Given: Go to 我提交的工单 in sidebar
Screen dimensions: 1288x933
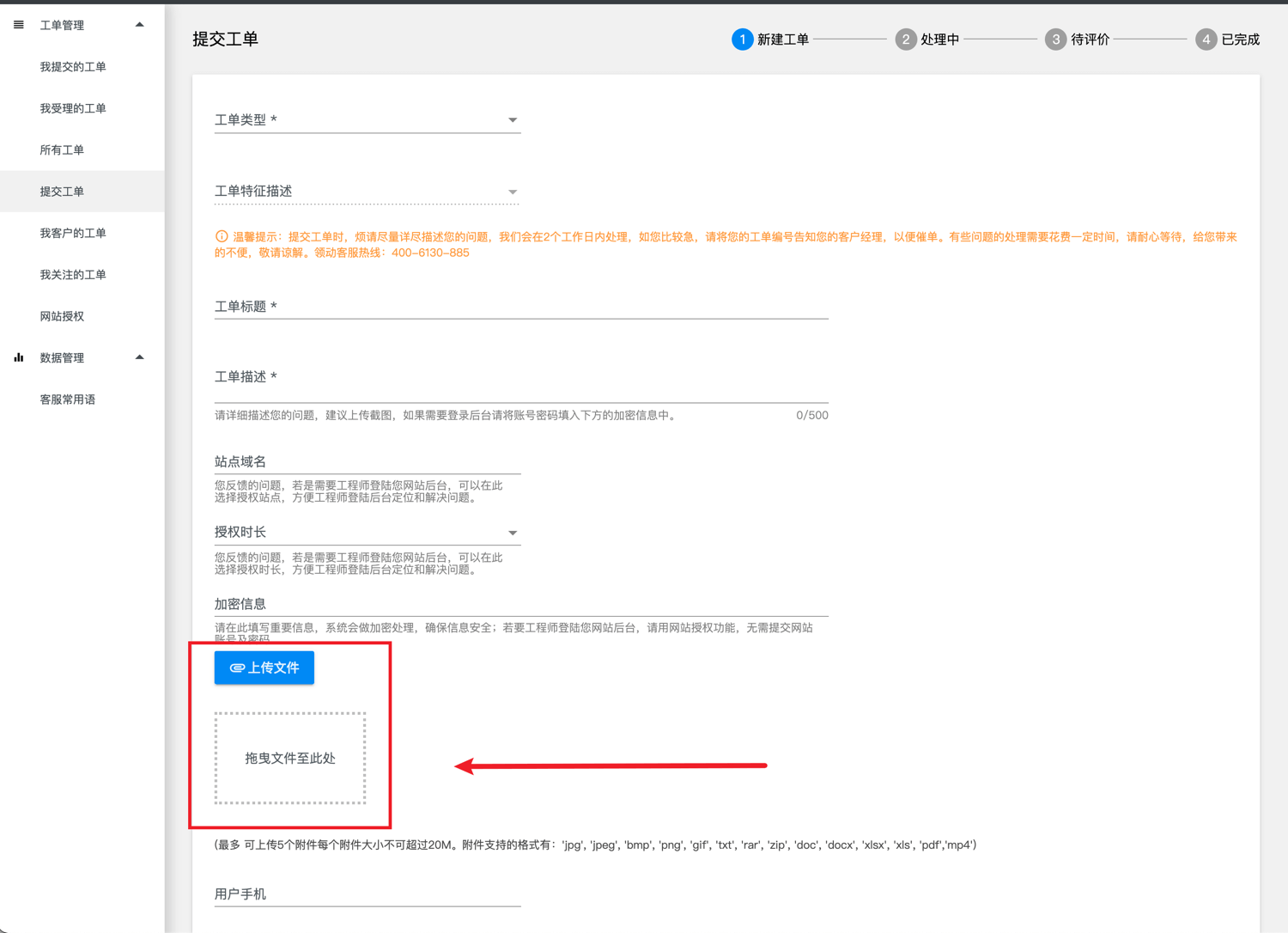Looking at the screenshot, I should point(73,67).
